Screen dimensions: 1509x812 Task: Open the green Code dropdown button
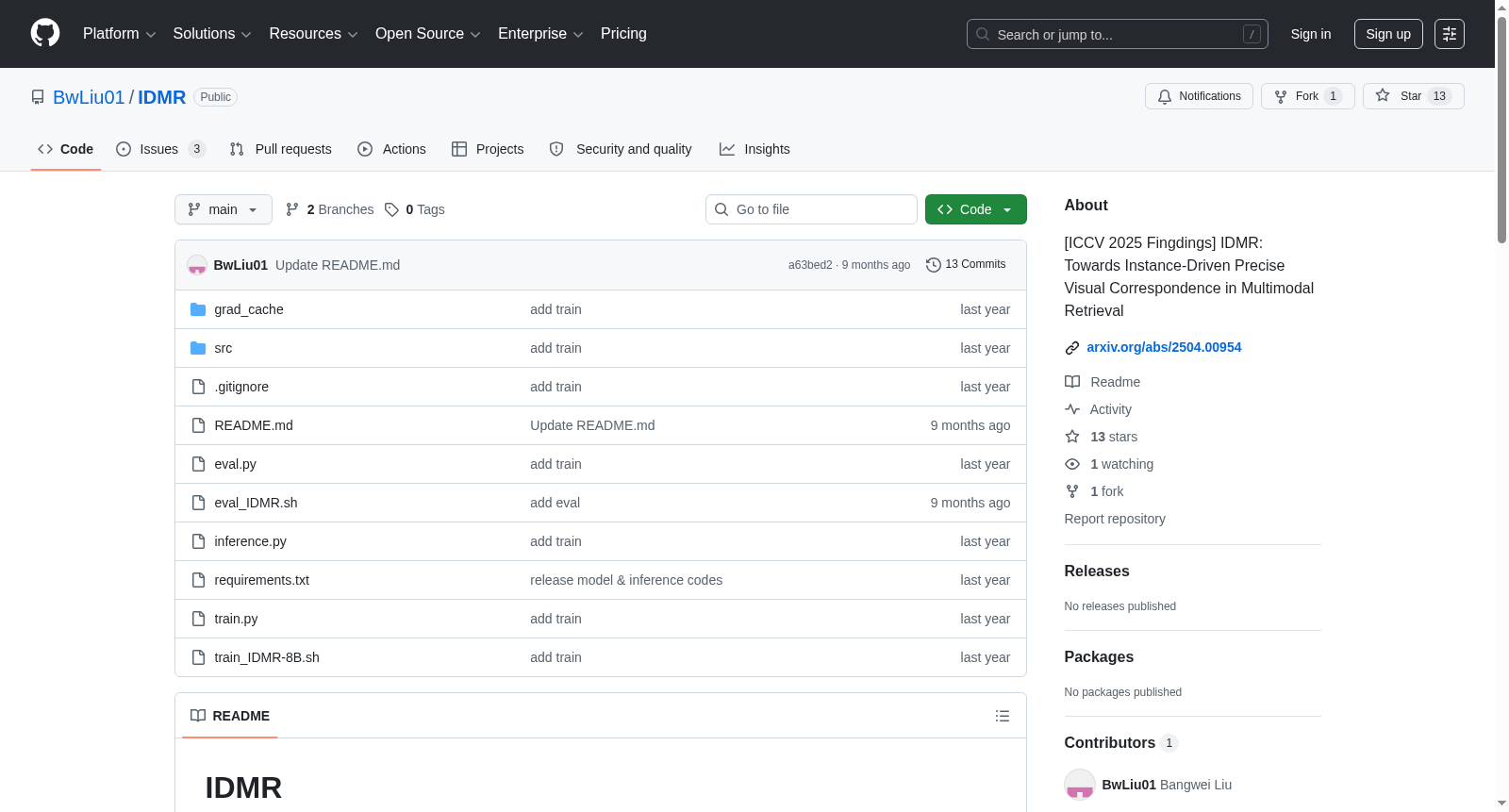pyautogui.click(x=976, y=209)
